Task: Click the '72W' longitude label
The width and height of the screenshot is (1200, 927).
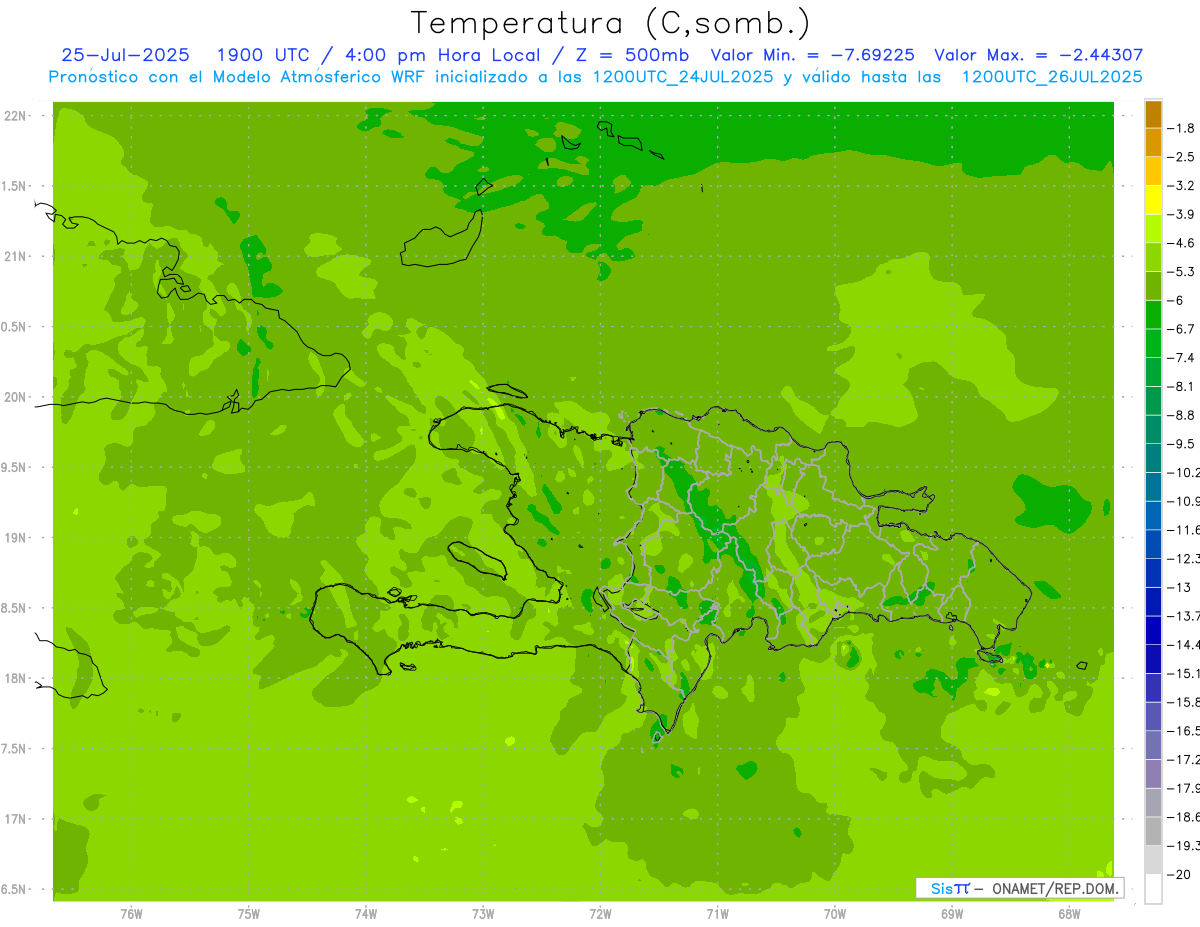Action: tap(600, 914)
